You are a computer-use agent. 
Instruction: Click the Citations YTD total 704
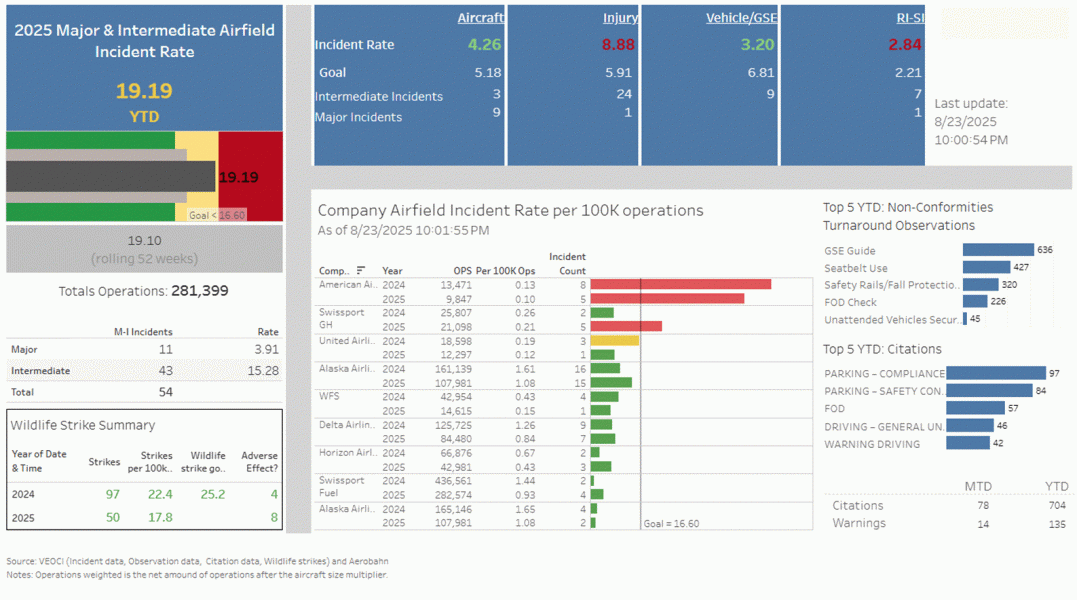[1056, 505]
